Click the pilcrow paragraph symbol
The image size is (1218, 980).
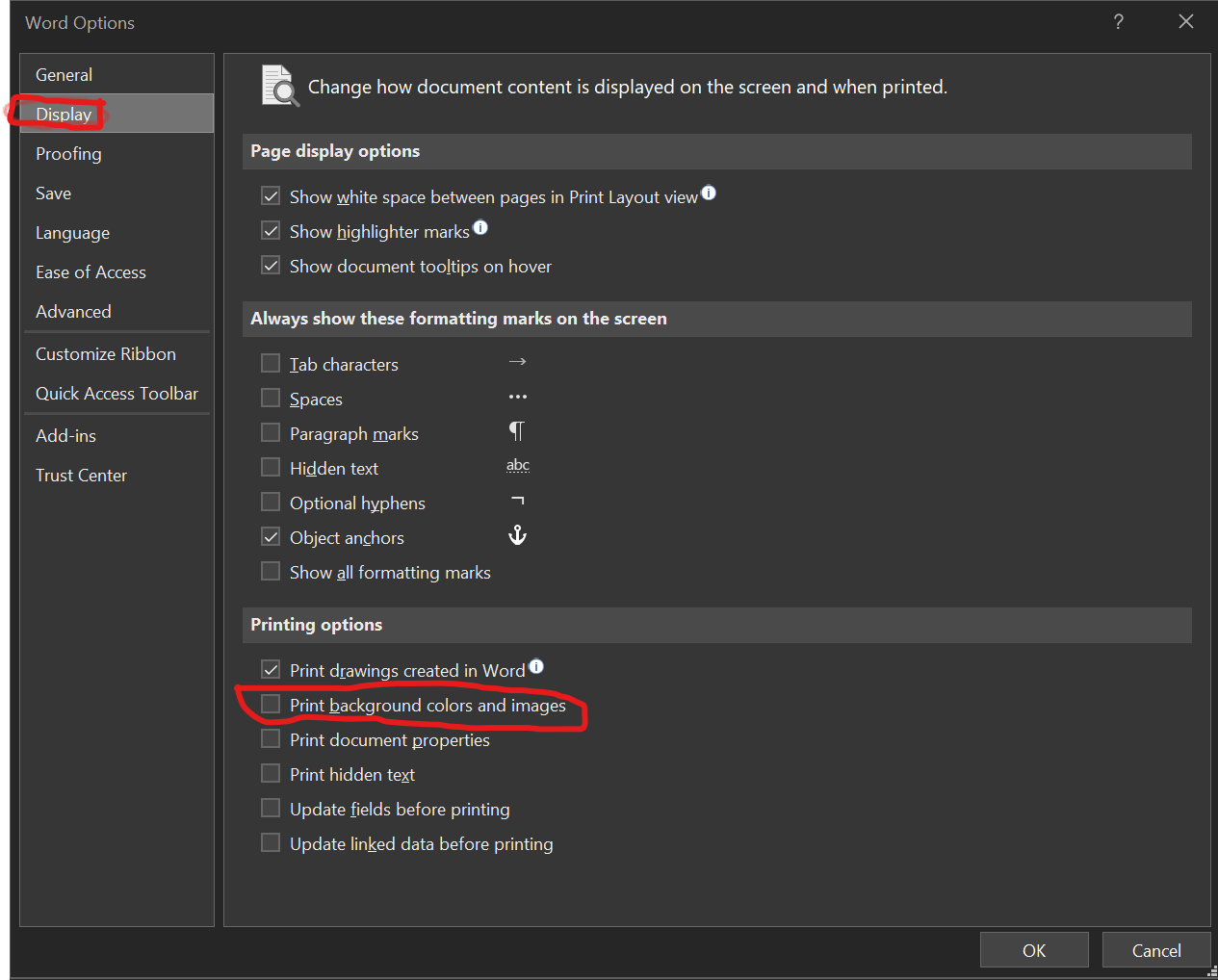[517, 430]
